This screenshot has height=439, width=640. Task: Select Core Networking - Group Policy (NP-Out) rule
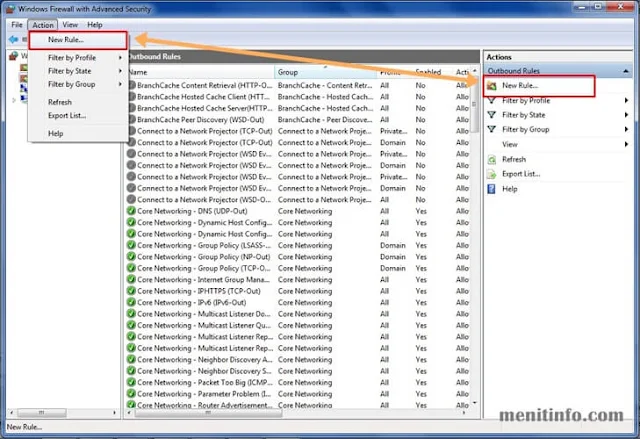(298, 257)
